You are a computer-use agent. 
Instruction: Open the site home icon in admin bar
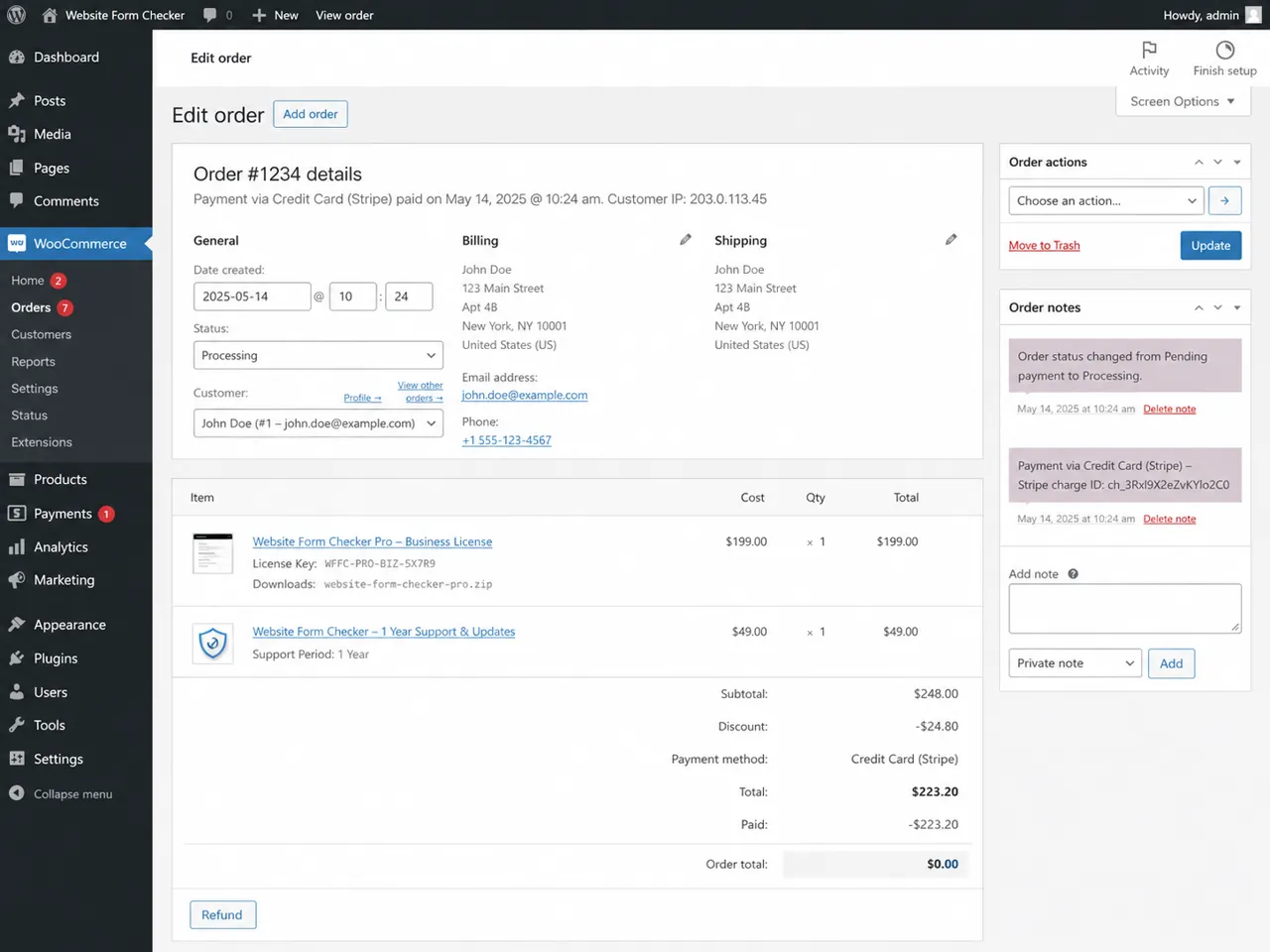50,15
